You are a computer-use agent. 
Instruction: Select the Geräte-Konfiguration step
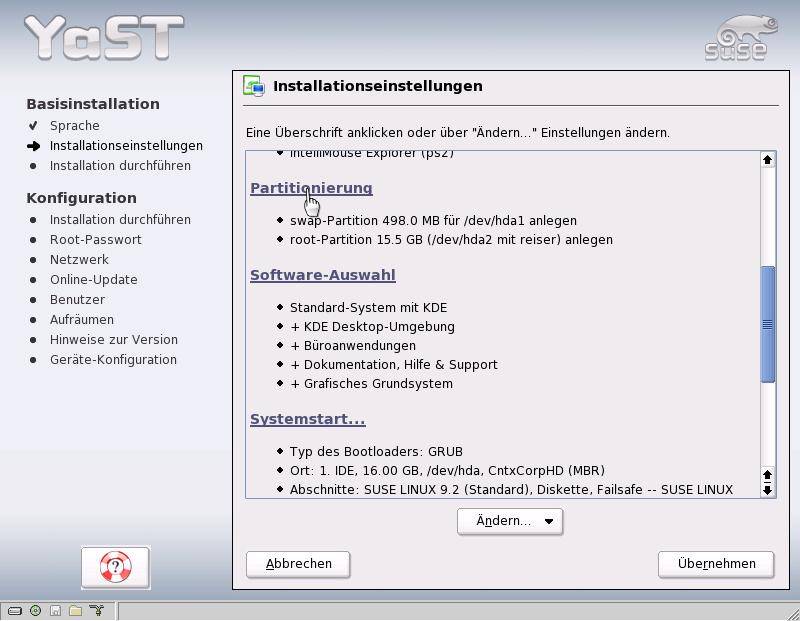113,360
